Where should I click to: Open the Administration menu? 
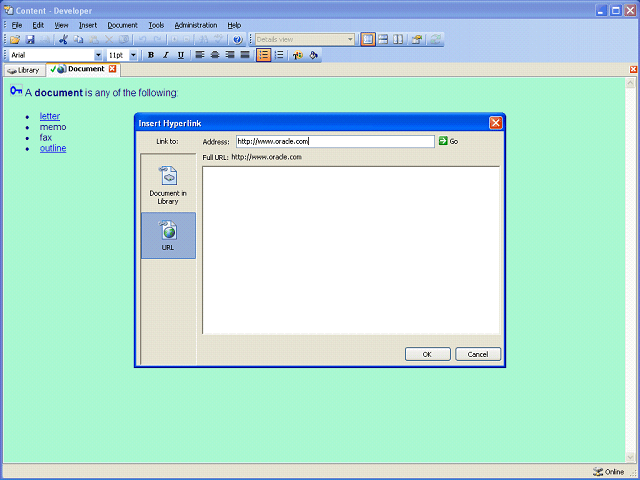tap(196, 25)
